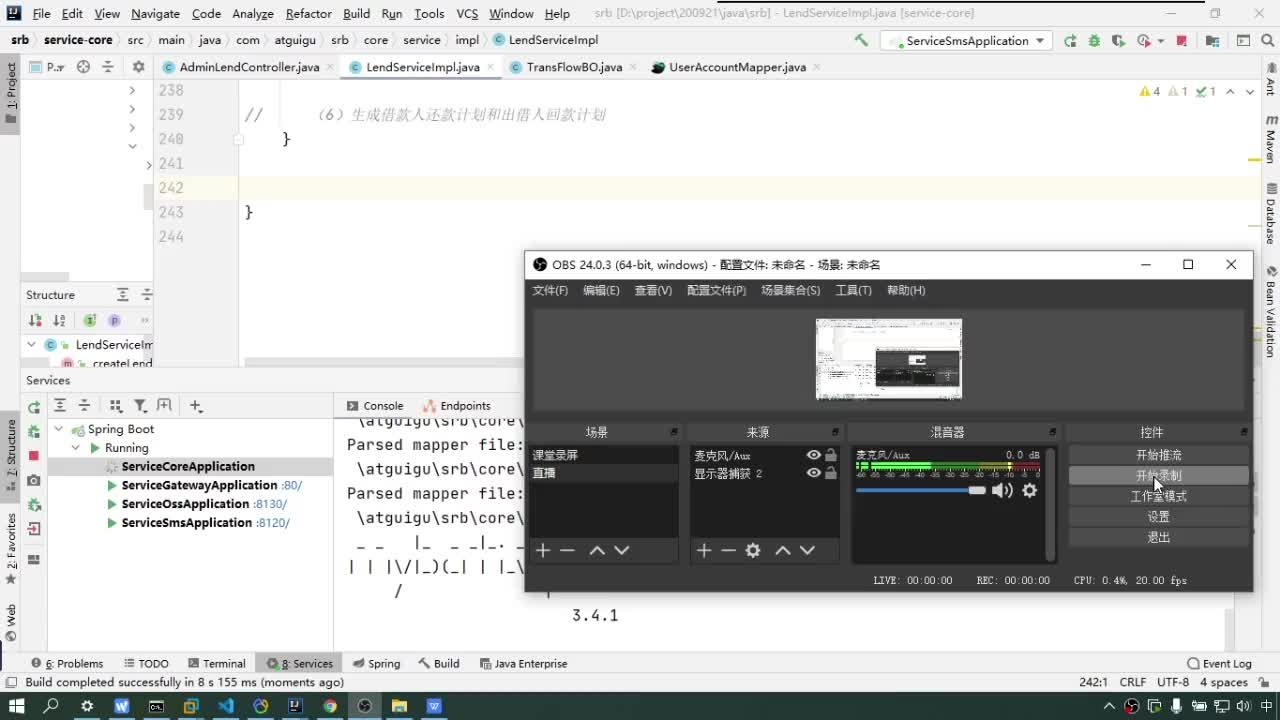Image resolution: width=1280 pixels, height=720 pixels.
Task: Collapse the Spring Boot tree node
Action: pyautogui.click(x=59, y=429)
